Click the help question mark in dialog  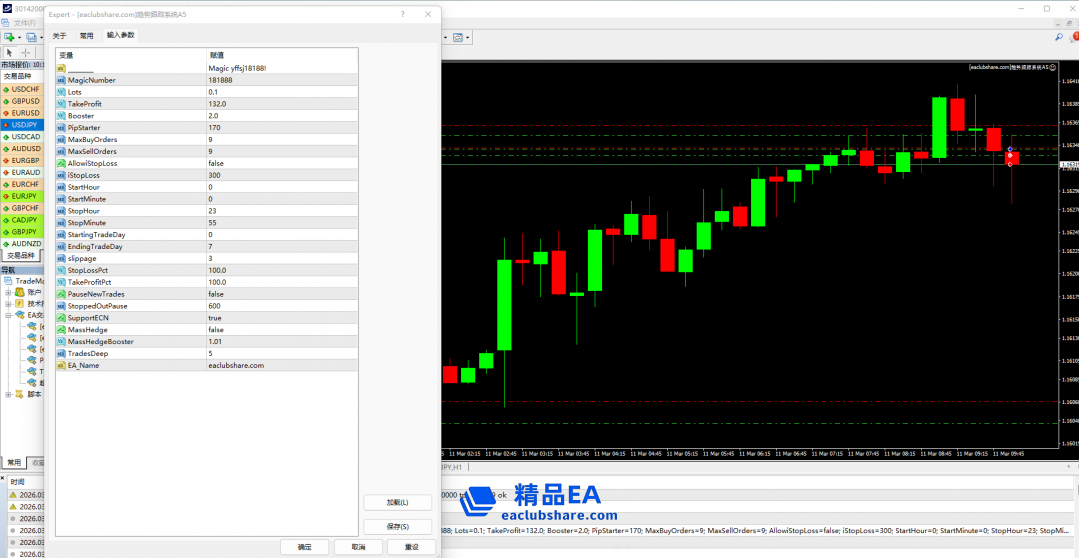pos(402,15)
